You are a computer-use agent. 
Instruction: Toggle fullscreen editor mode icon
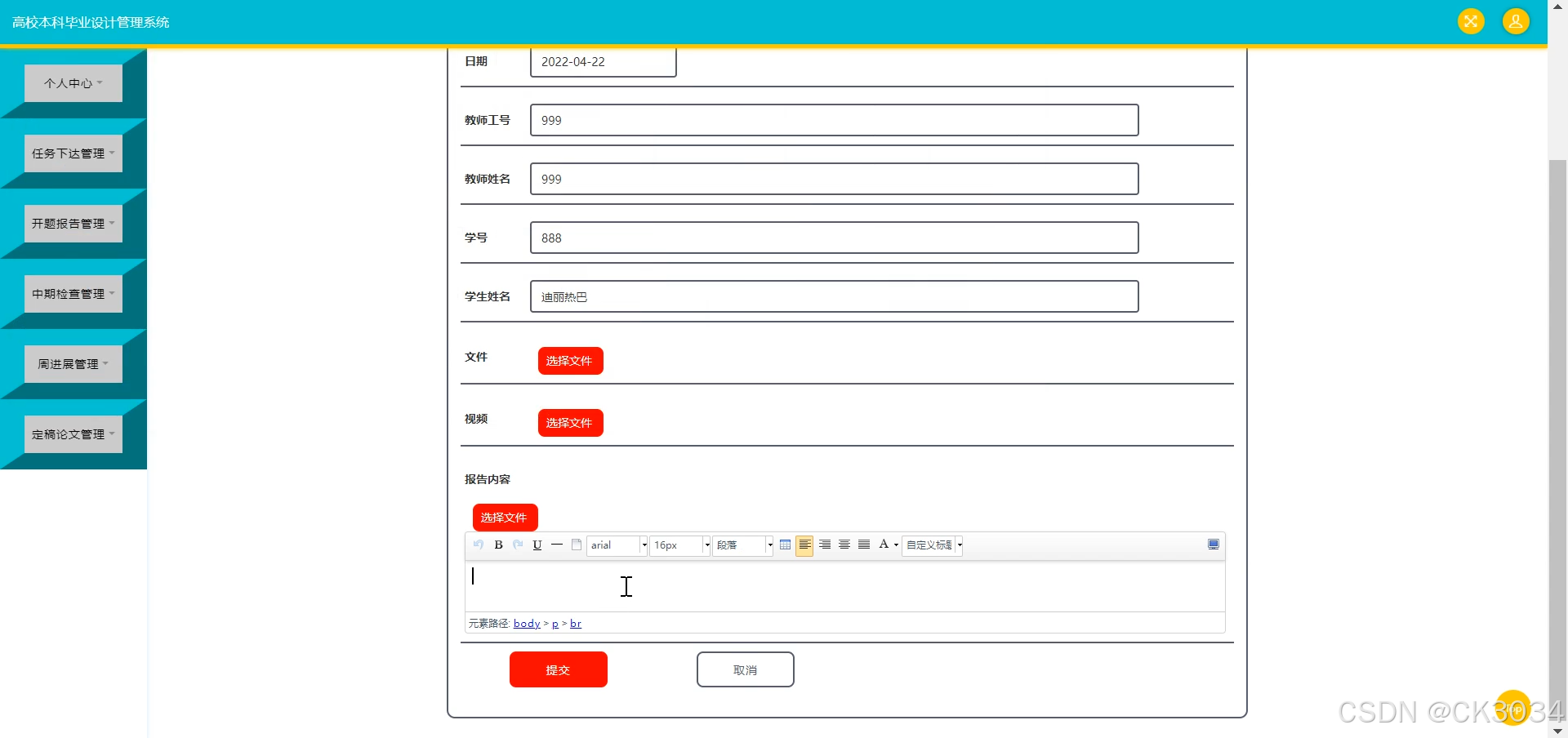(1214, 545)
